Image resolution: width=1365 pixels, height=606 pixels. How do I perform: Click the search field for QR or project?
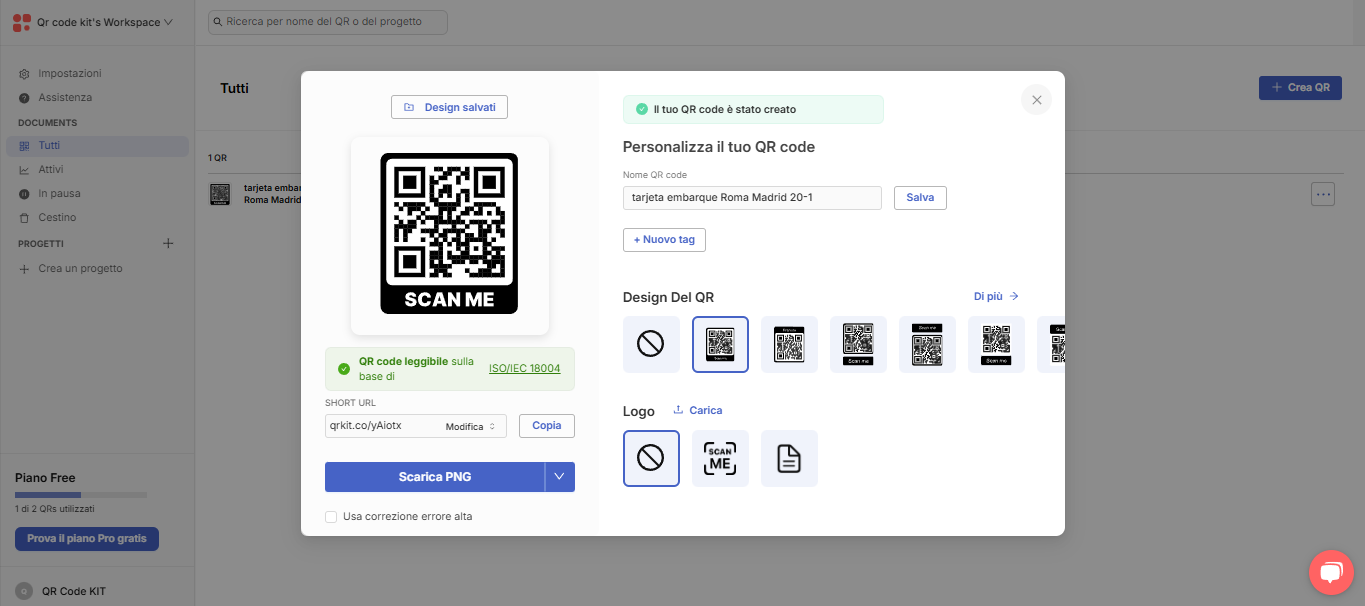coord(328,21)
